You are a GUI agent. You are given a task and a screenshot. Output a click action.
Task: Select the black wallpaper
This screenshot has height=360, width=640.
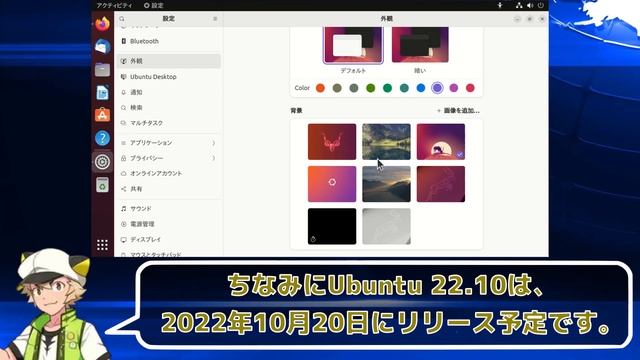332,227
